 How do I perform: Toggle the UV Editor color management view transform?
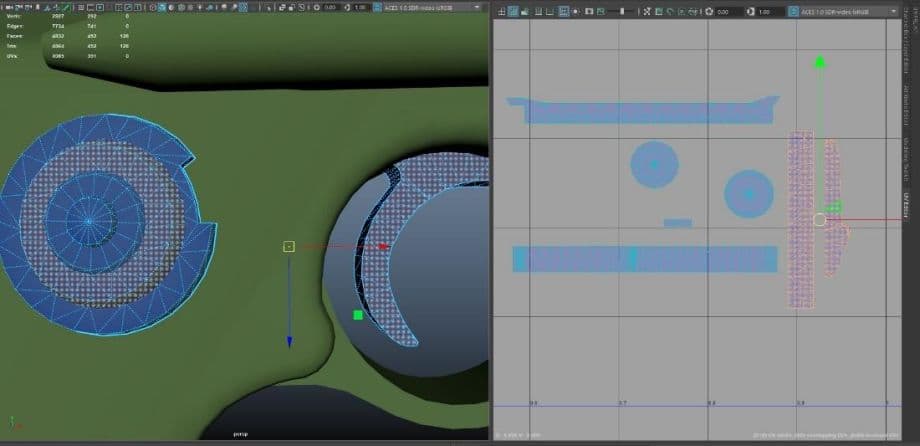pos(796,11)
